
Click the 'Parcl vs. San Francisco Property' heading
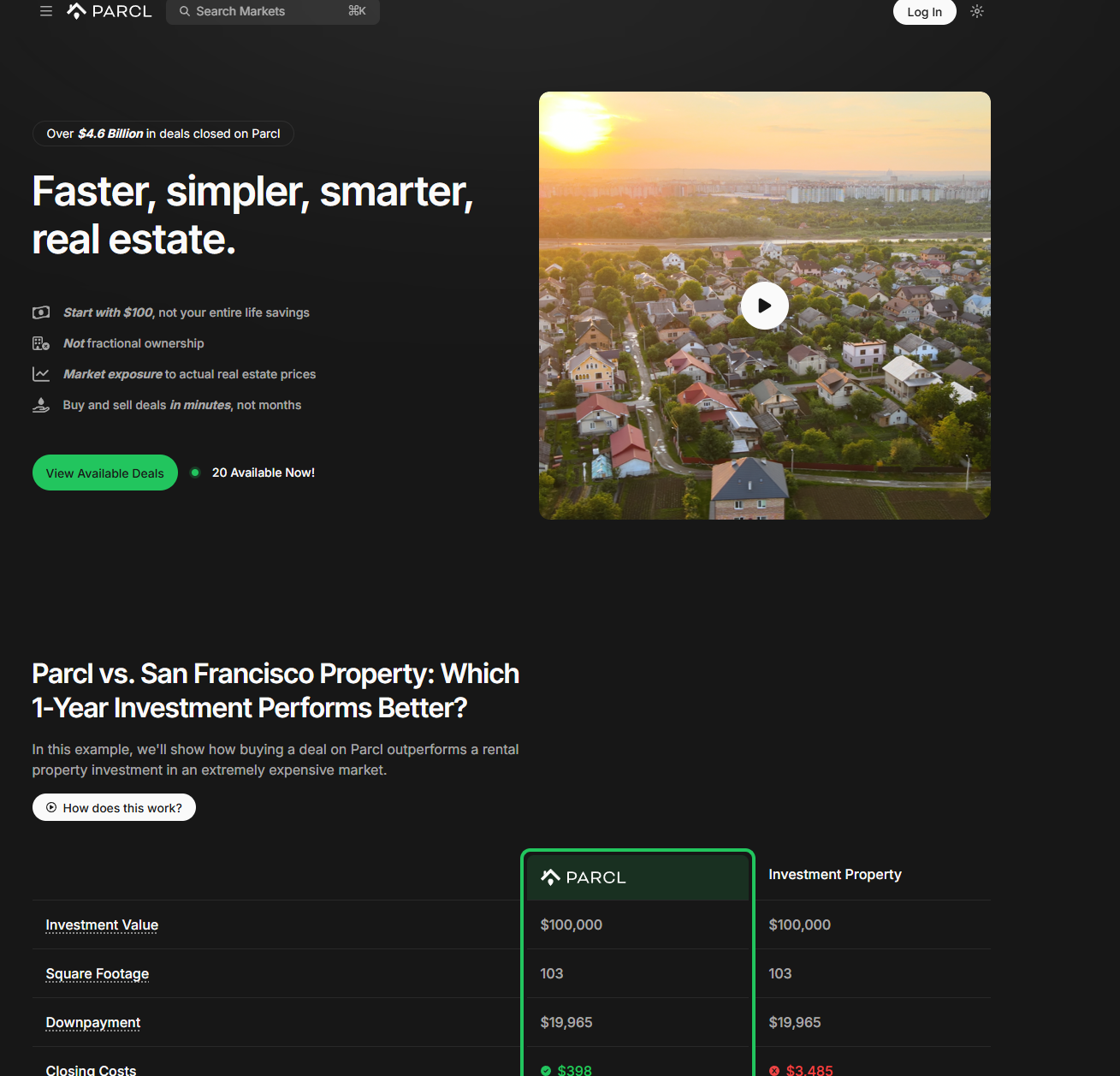tap(276, 690)
